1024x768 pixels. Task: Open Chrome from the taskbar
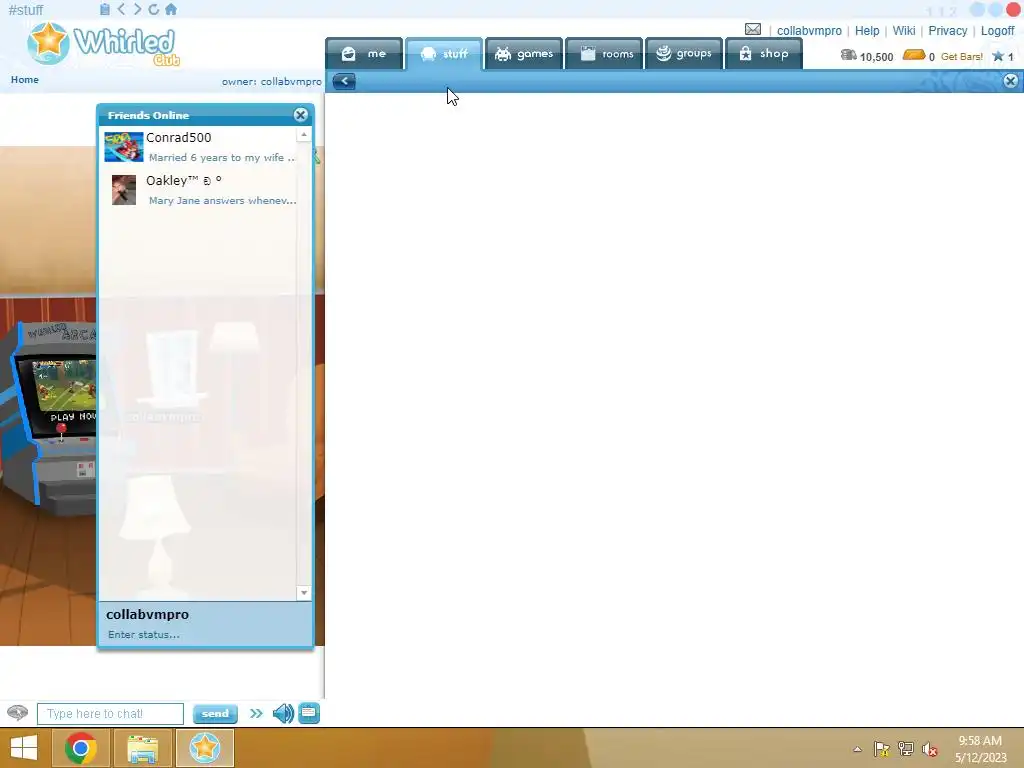81,748
